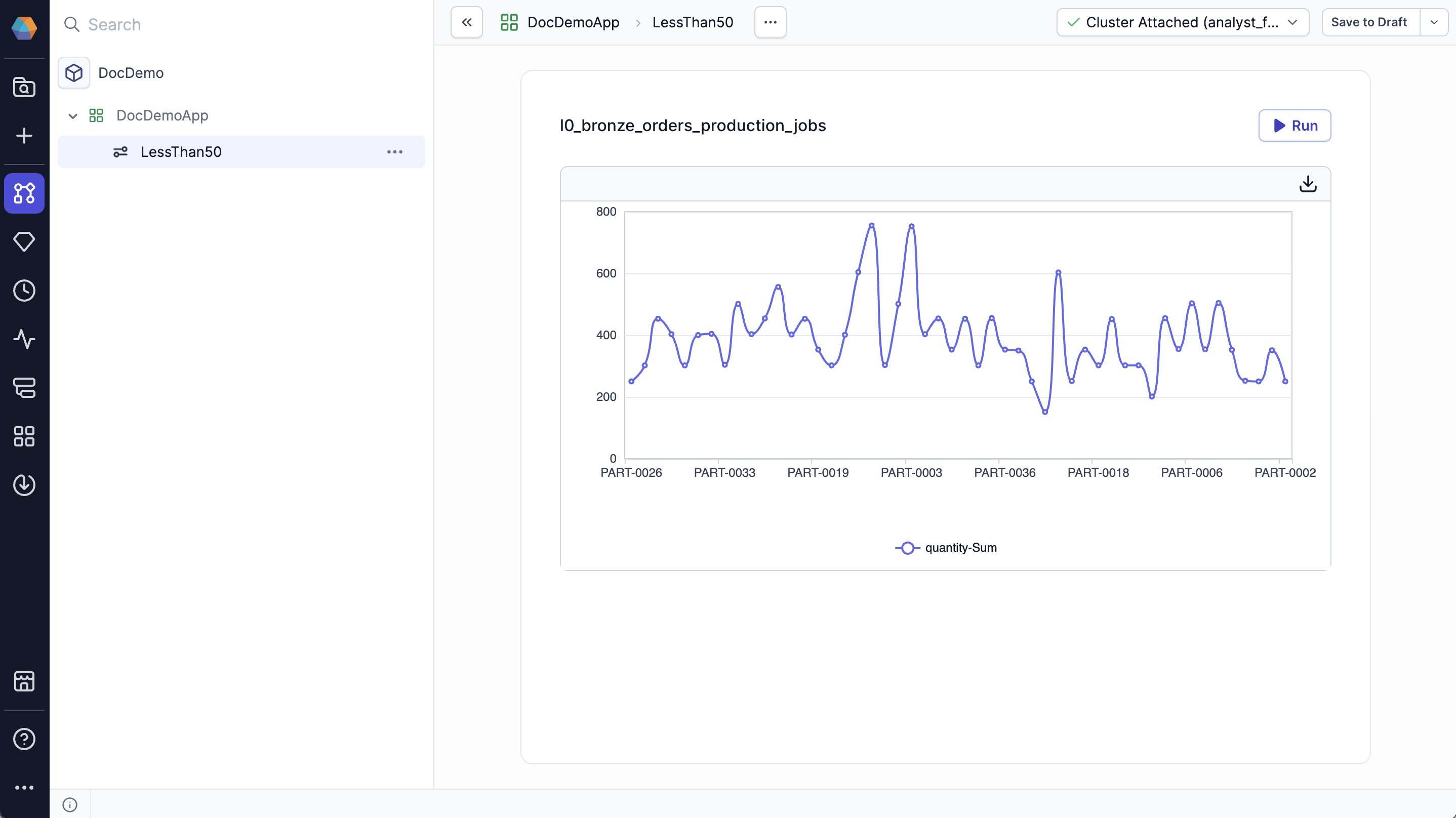Click the Prophecy logo icon
The width and height of the screenshot is (1456, 818).
(24, 28)
